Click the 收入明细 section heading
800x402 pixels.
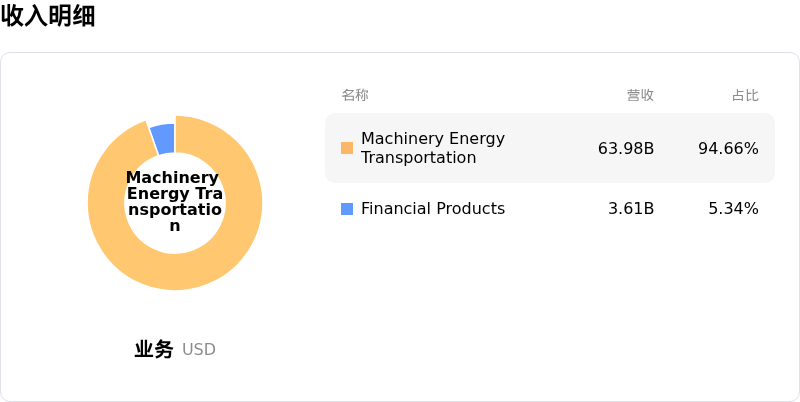click(48, 16)
